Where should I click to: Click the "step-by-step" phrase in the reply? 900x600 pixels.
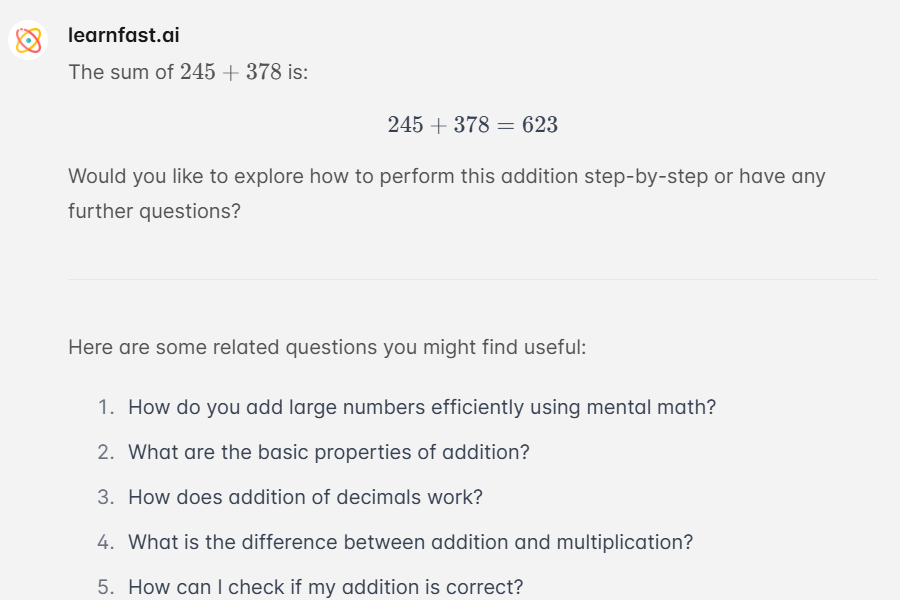pos(646,176)
